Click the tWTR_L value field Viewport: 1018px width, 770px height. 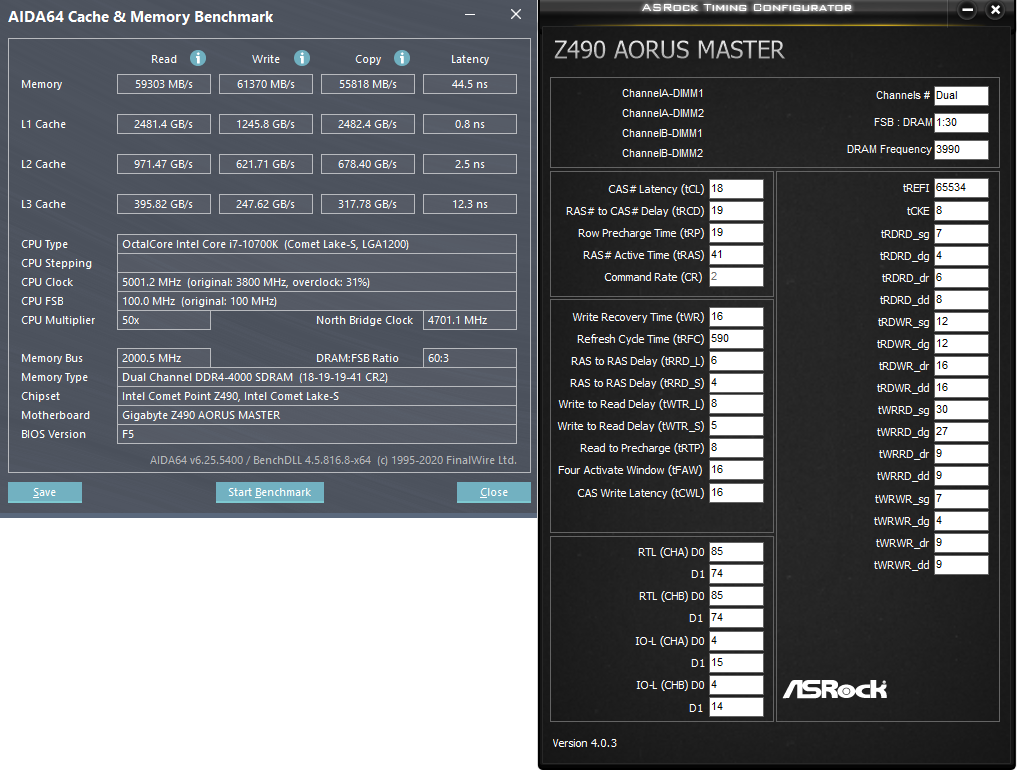coord(736,404)
